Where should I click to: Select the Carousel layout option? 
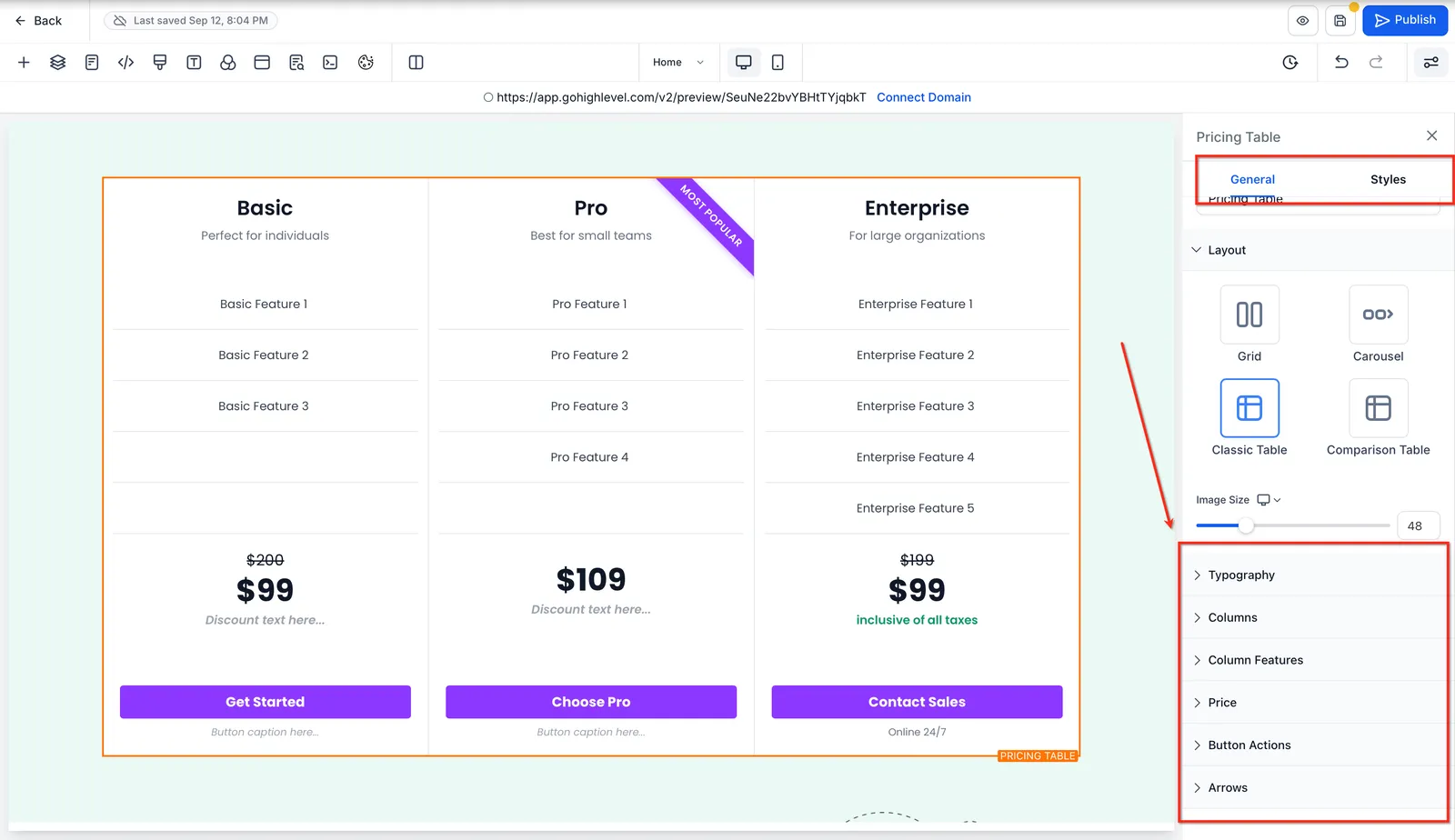pos(1379,325)
